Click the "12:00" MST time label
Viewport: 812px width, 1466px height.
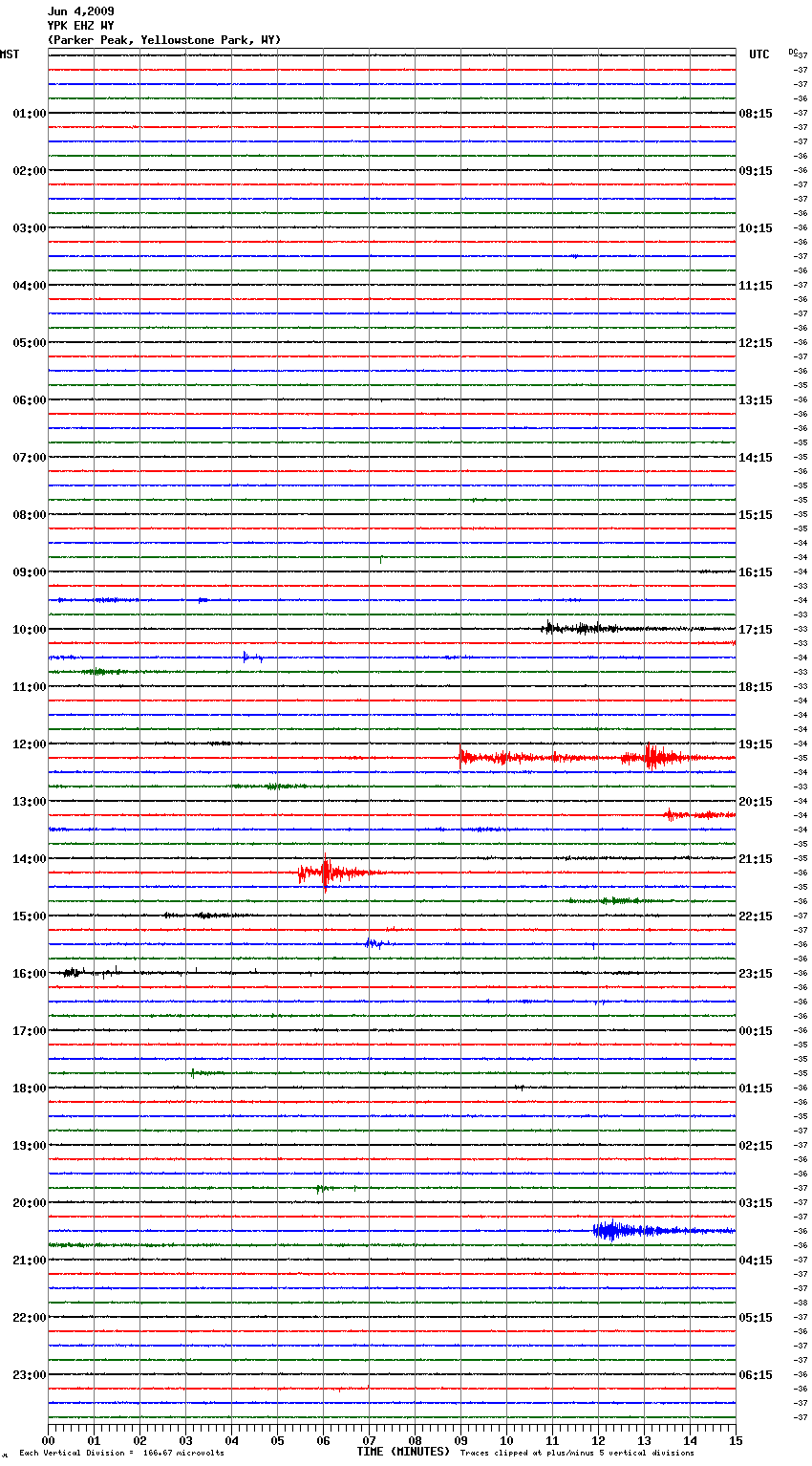pyautogui.click(x=30, y=744)
